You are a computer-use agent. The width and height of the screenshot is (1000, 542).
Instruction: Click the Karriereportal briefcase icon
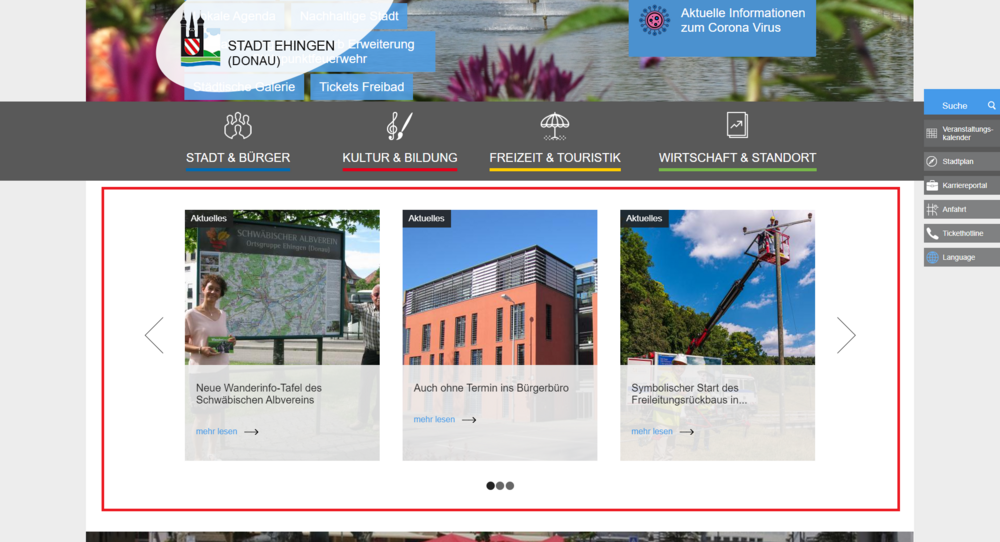[x=932, y=186]
